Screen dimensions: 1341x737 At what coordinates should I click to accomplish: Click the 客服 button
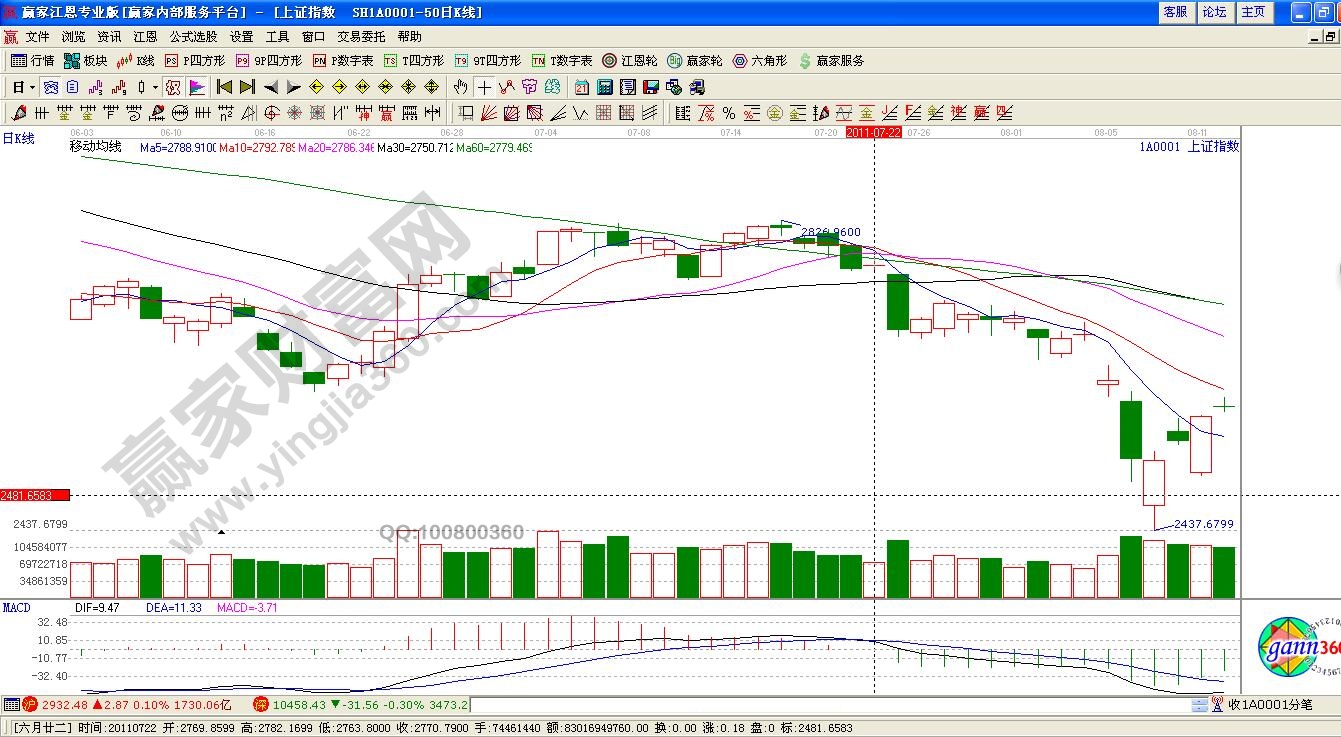point(1175,12)
